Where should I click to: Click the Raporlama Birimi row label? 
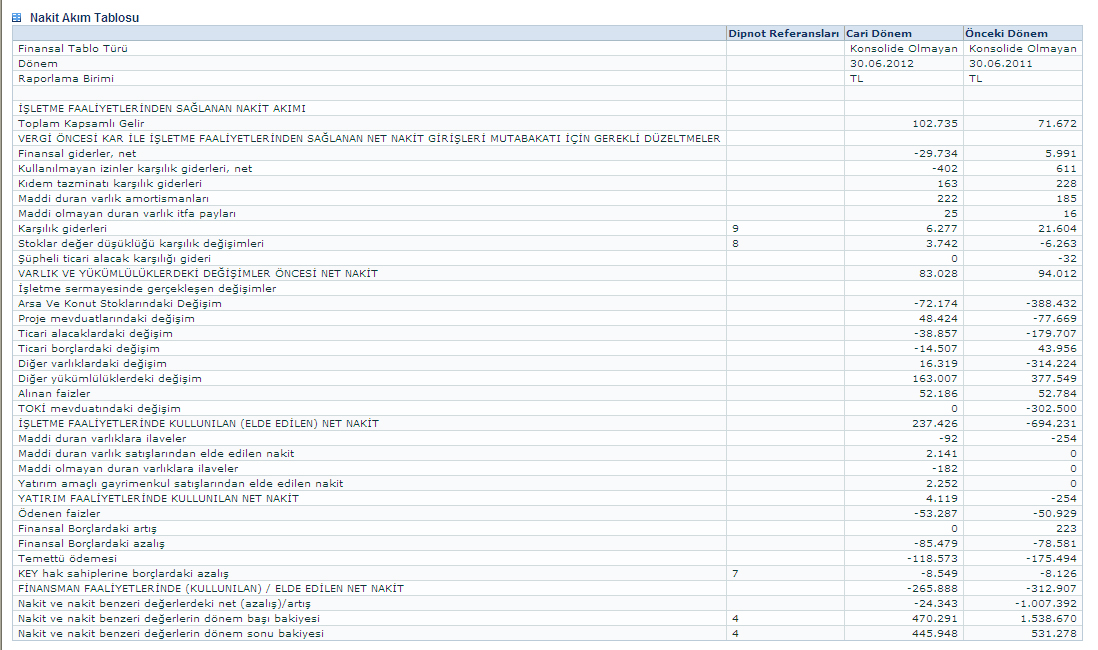[x=66, y=78]
